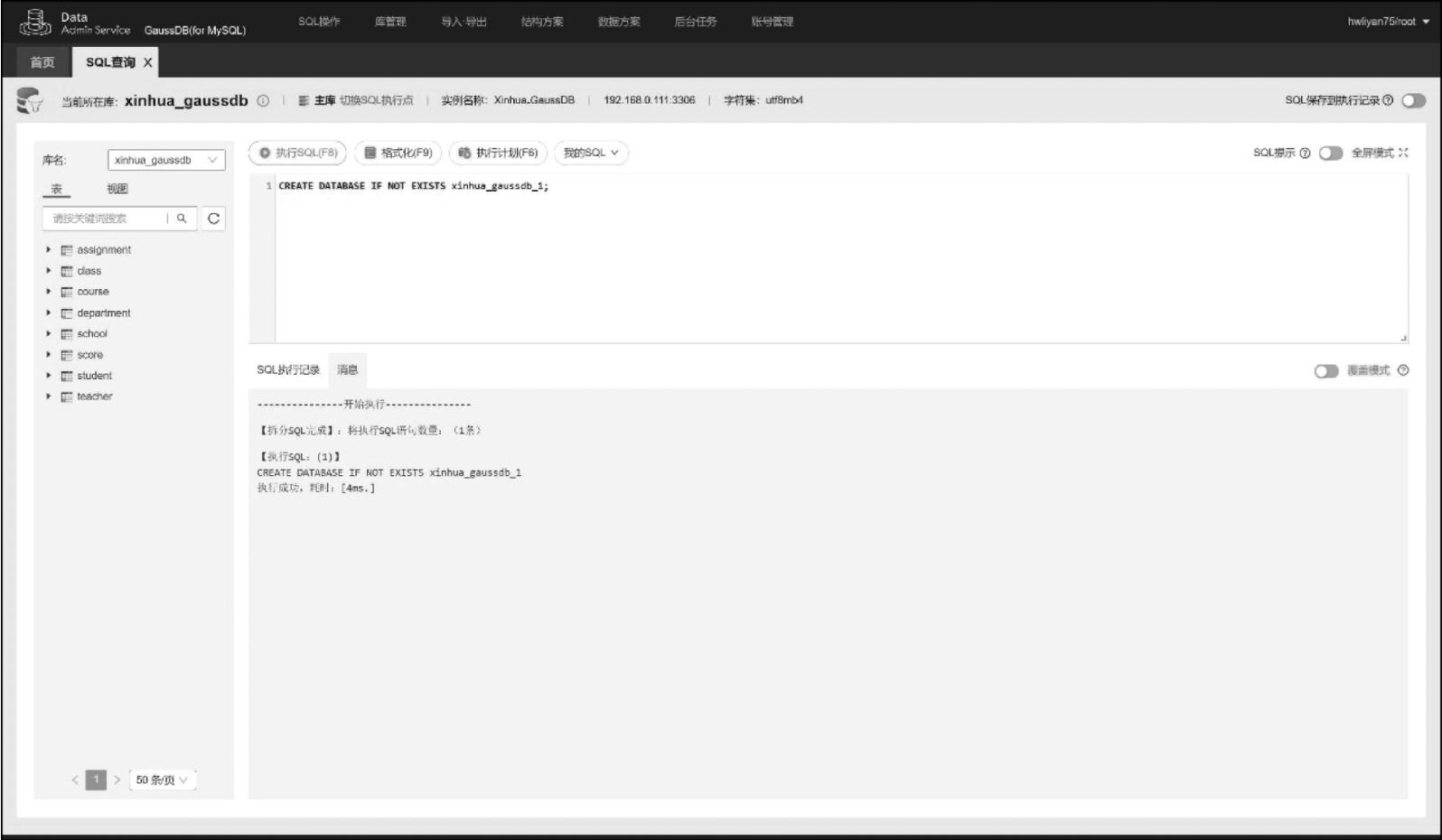Open the 50 条/页 page size dropdown
1442x840 pixels.
(163, 779)
